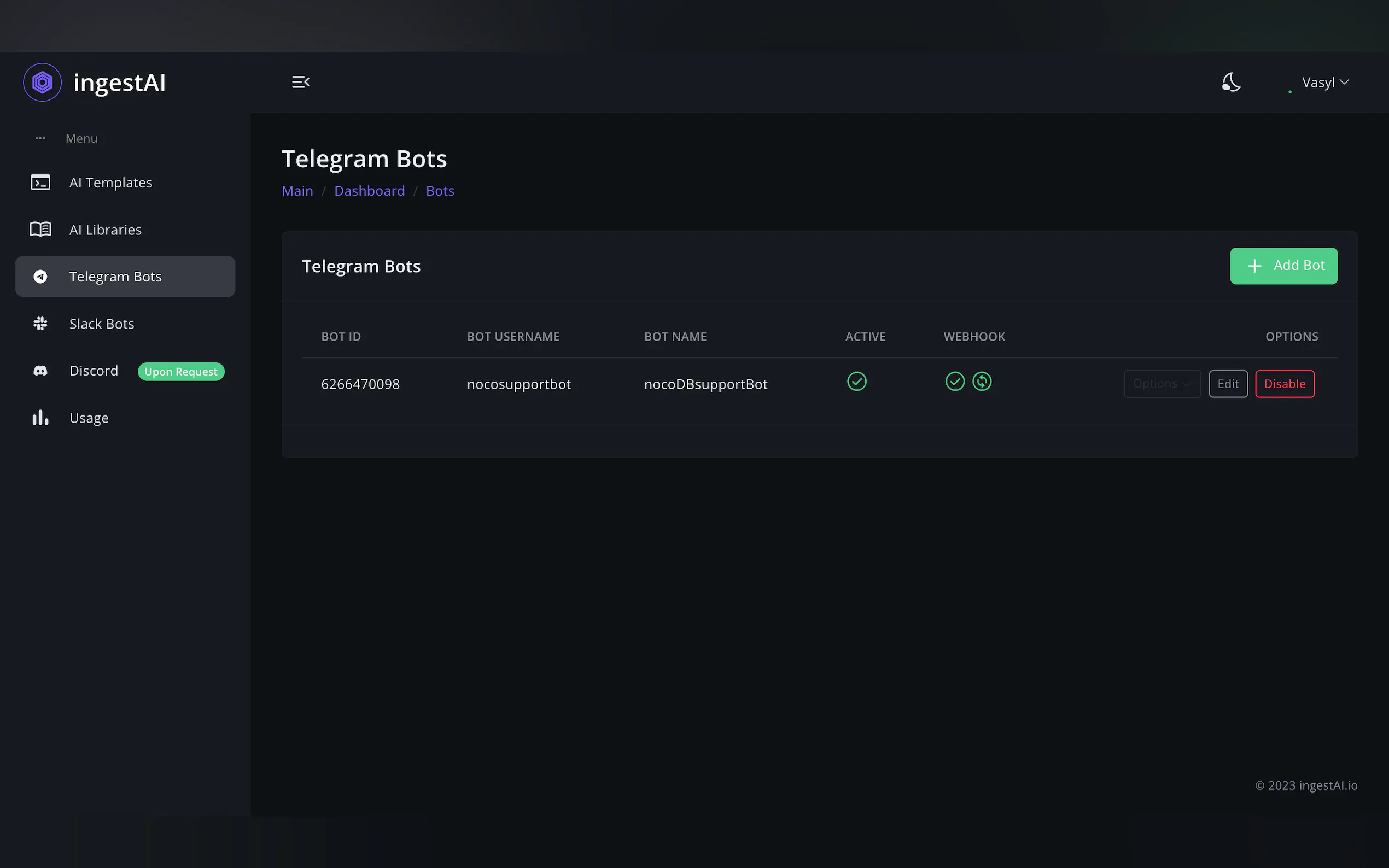Screen dimensions: 1389x868
Task: Click the AI Templates terminal icon
Action: tap(40, 183)
